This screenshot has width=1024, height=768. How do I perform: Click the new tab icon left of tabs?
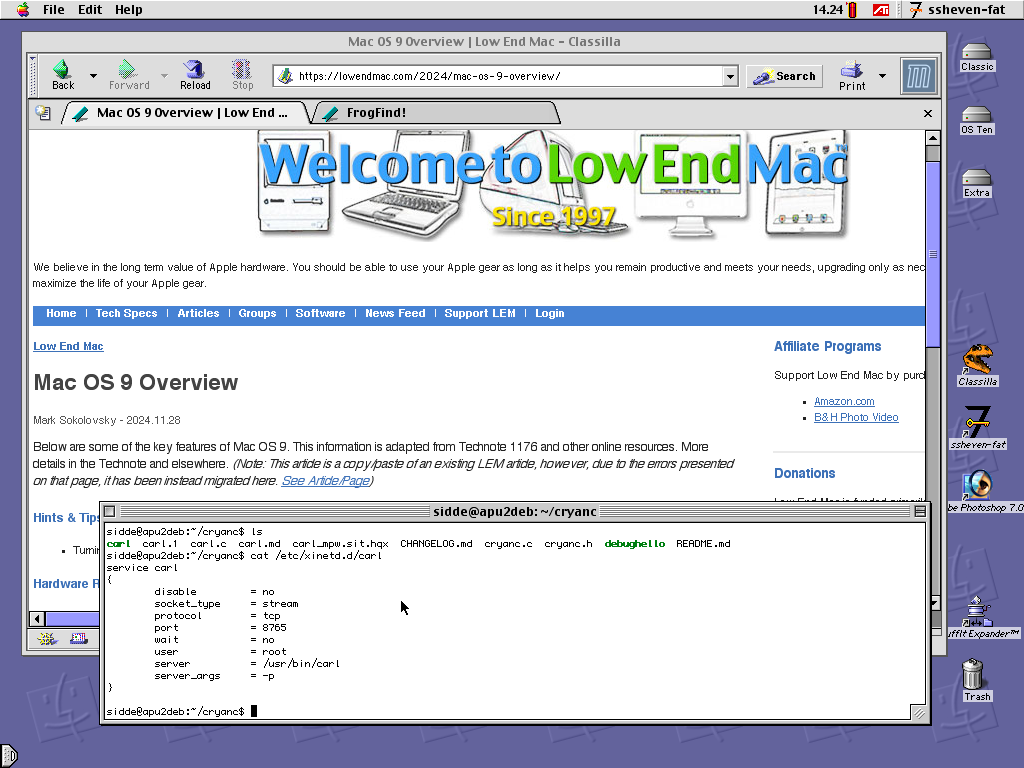(x=43, y=113)
